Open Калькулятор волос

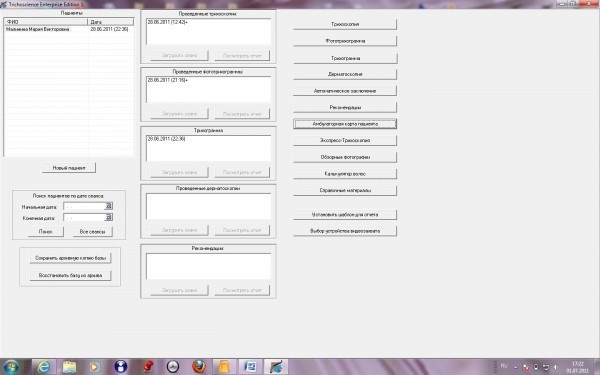pyautogui.click(x=345, y=174)
